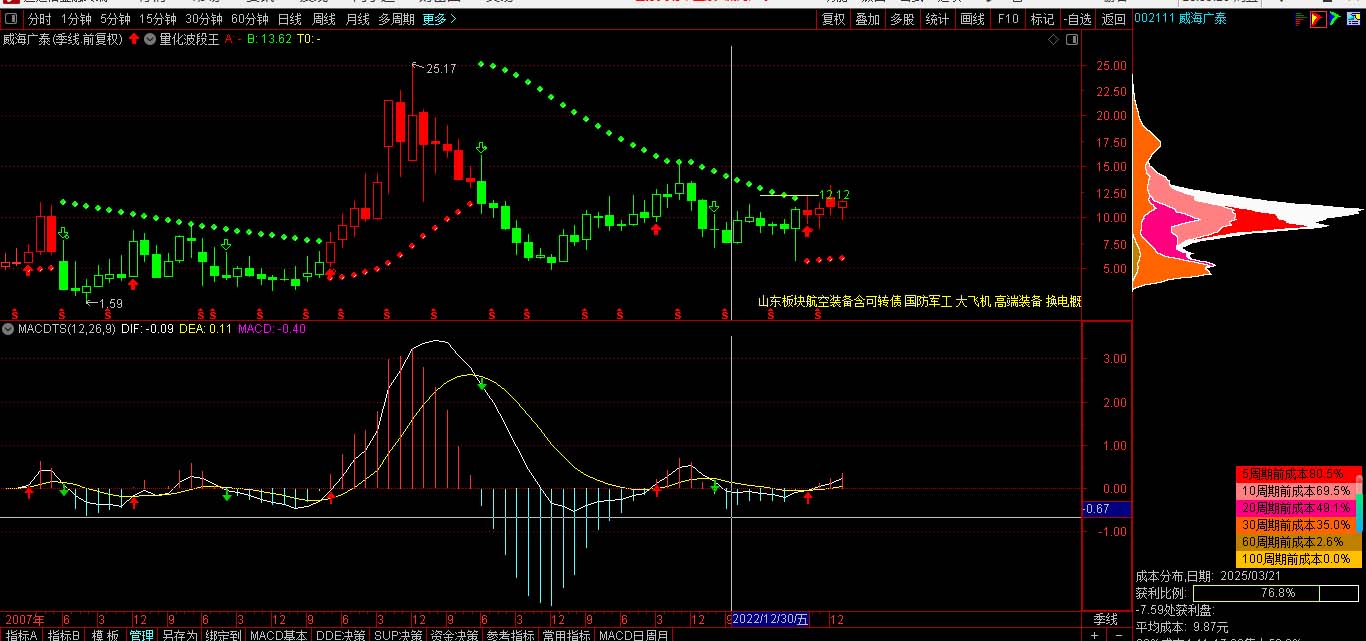The width and height of the screenshot is (1366, 641).
Task: Switch to the 日线 period tab
Action: click(x=289, y=19)
